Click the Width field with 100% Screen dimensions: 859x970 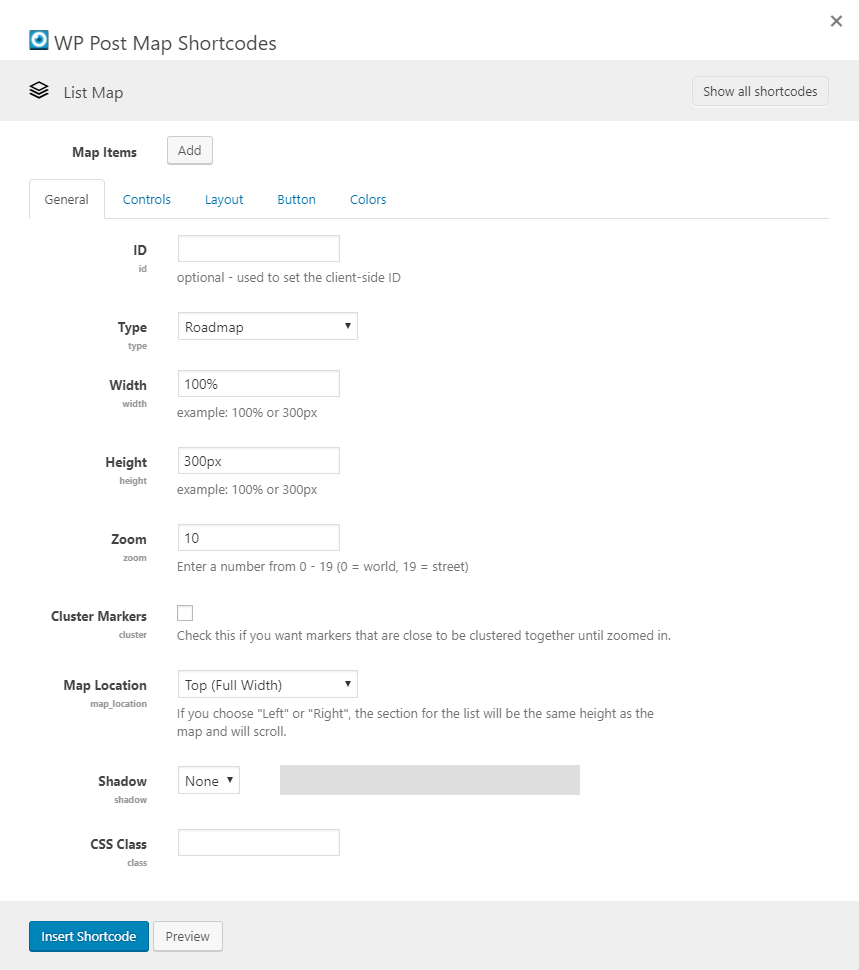point(259,384)
